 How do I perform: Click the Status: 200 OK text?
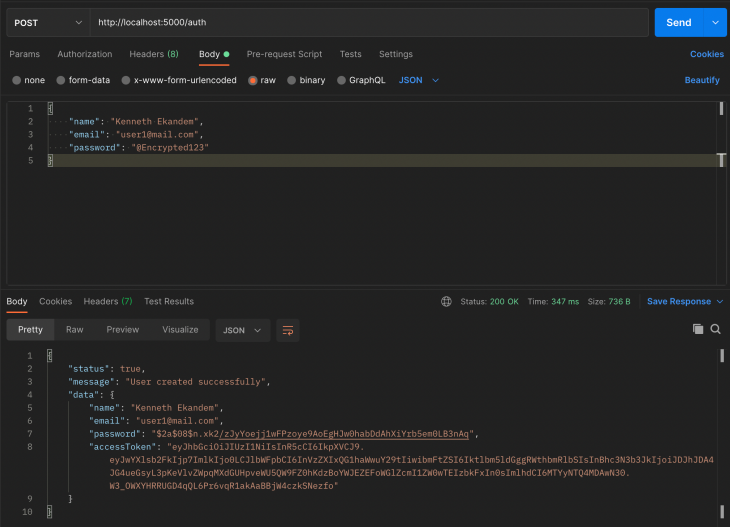[489, 302]
